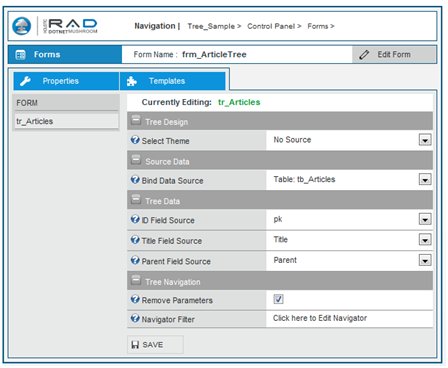Open the Title Field Source dropdown arrow

(x=425, y=240)
